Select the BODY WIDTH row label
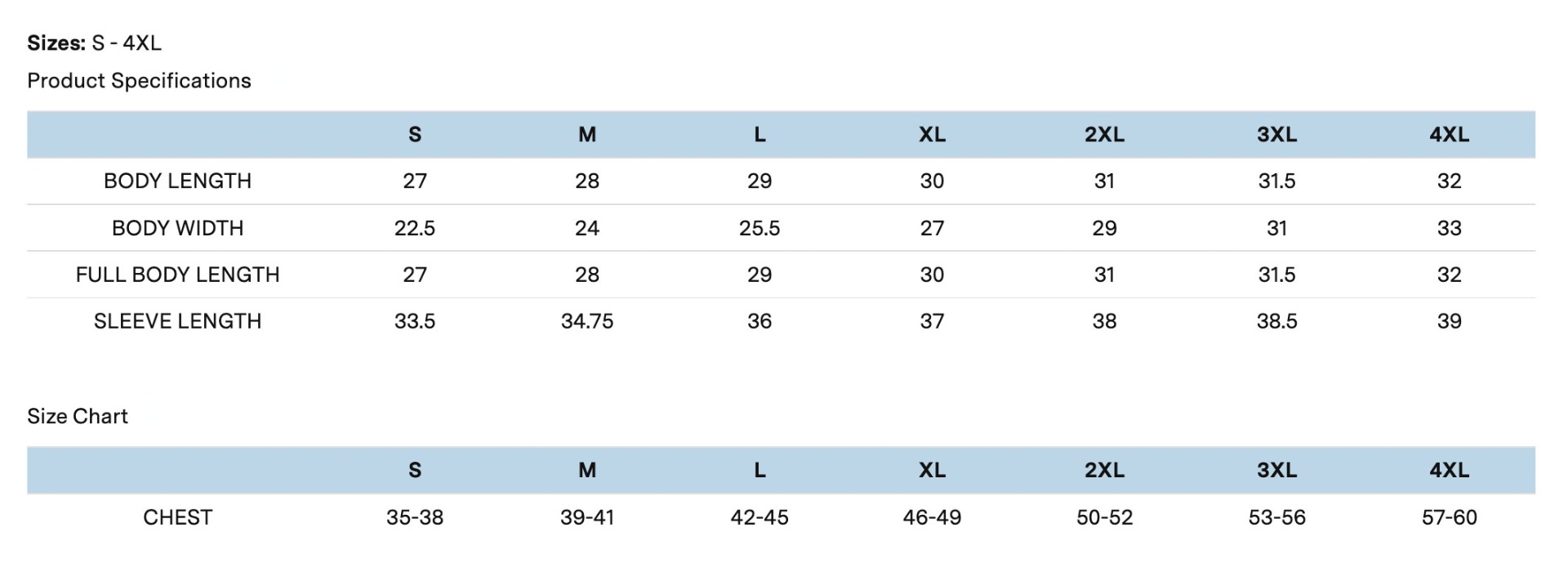This screenshot has width=1568, height=568. 177,228
